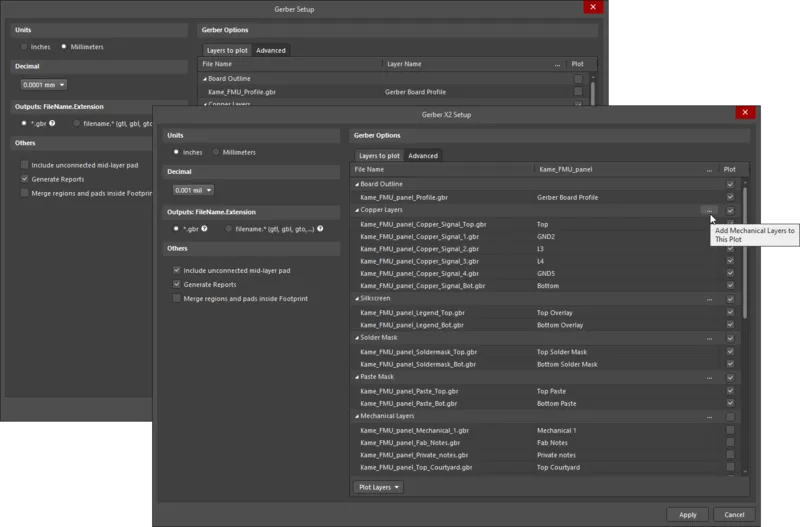Click the help icon next to *.gbr
The height and width of the screenshot is (527, 800).
pos(205,229)
